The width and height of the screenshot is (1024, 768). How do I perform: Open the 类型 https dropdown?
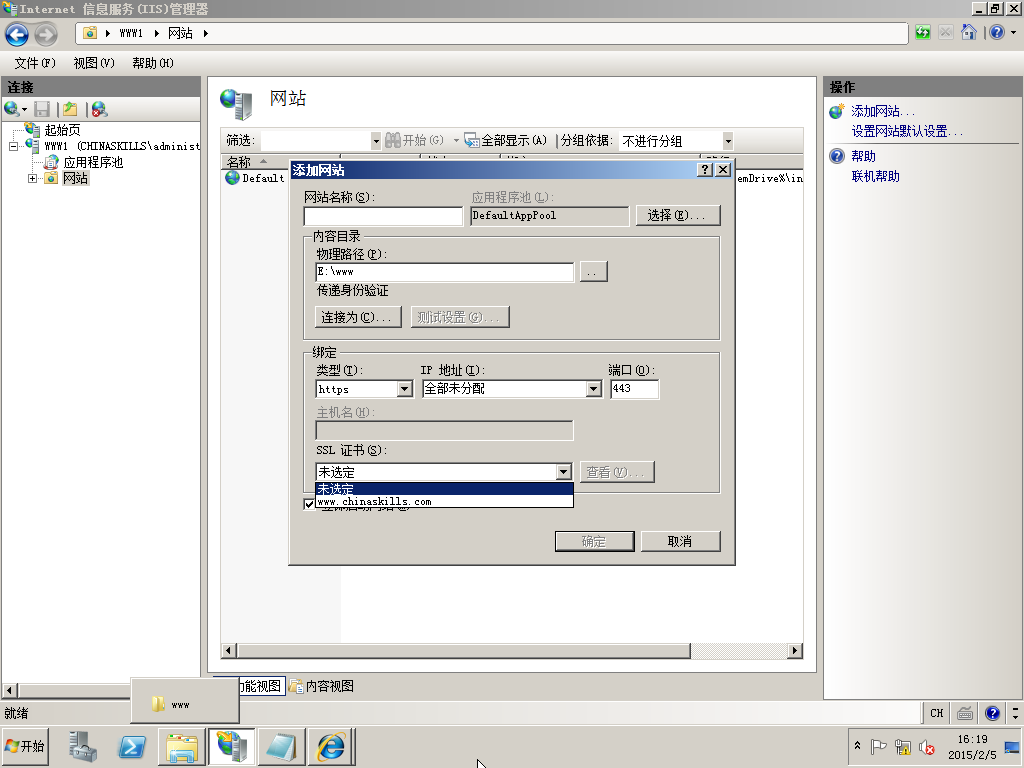click(x=405, y=389)
